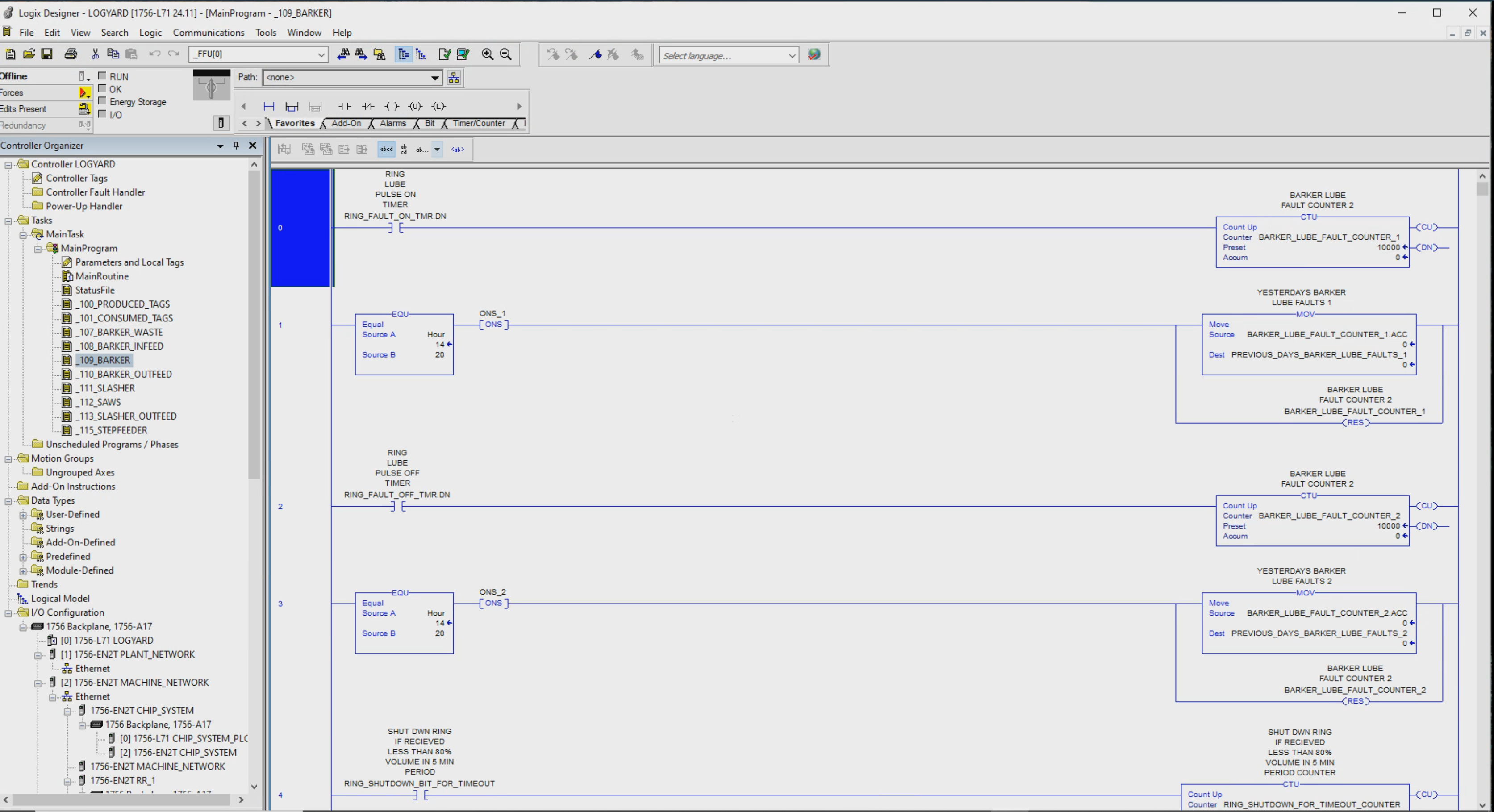This screenshot has width=1494, height=812.
Task: Click the I/O status indicator box
Action: click(x=103, y=114)
